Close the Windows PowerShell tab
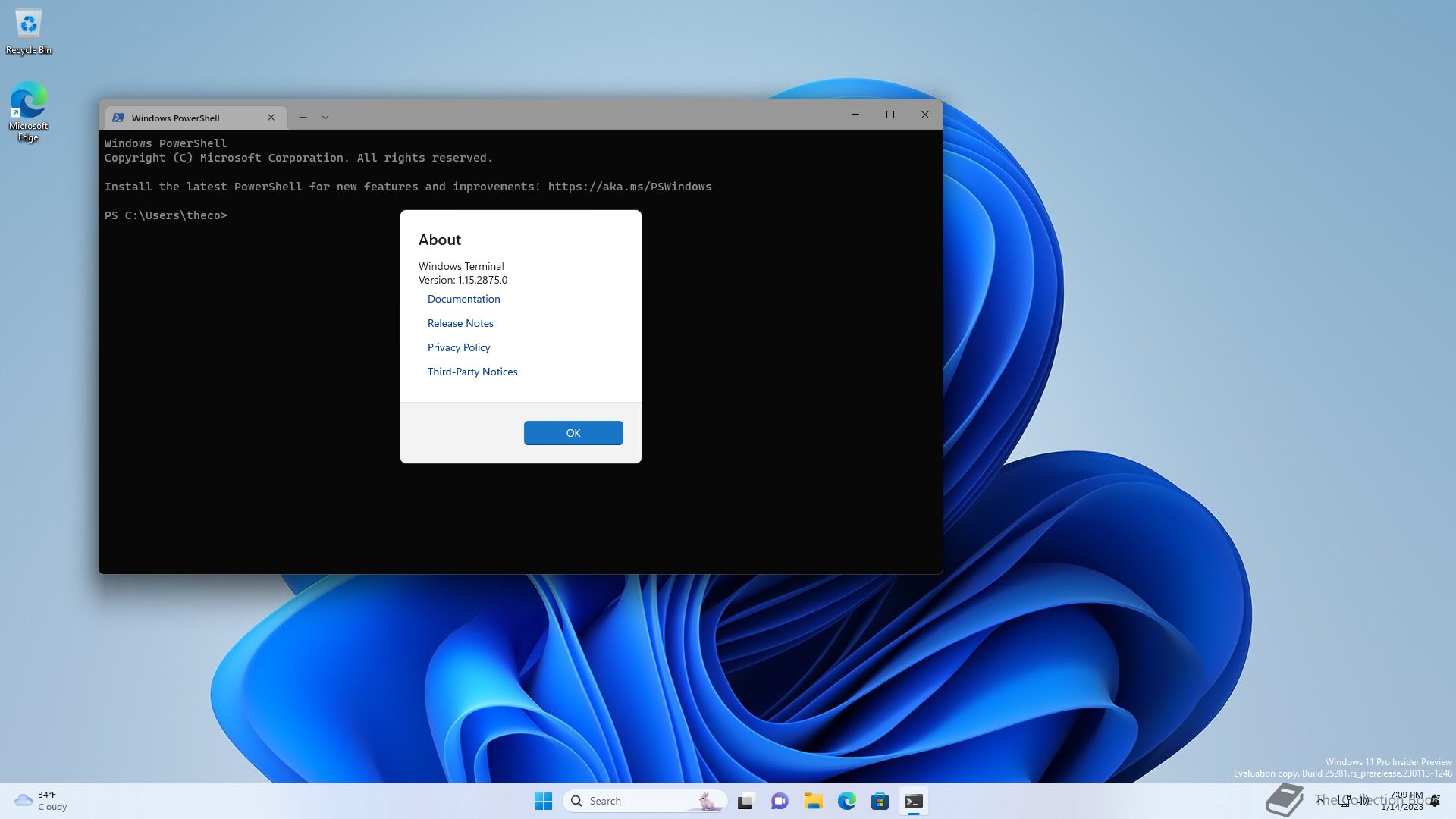 click(271, 118)
